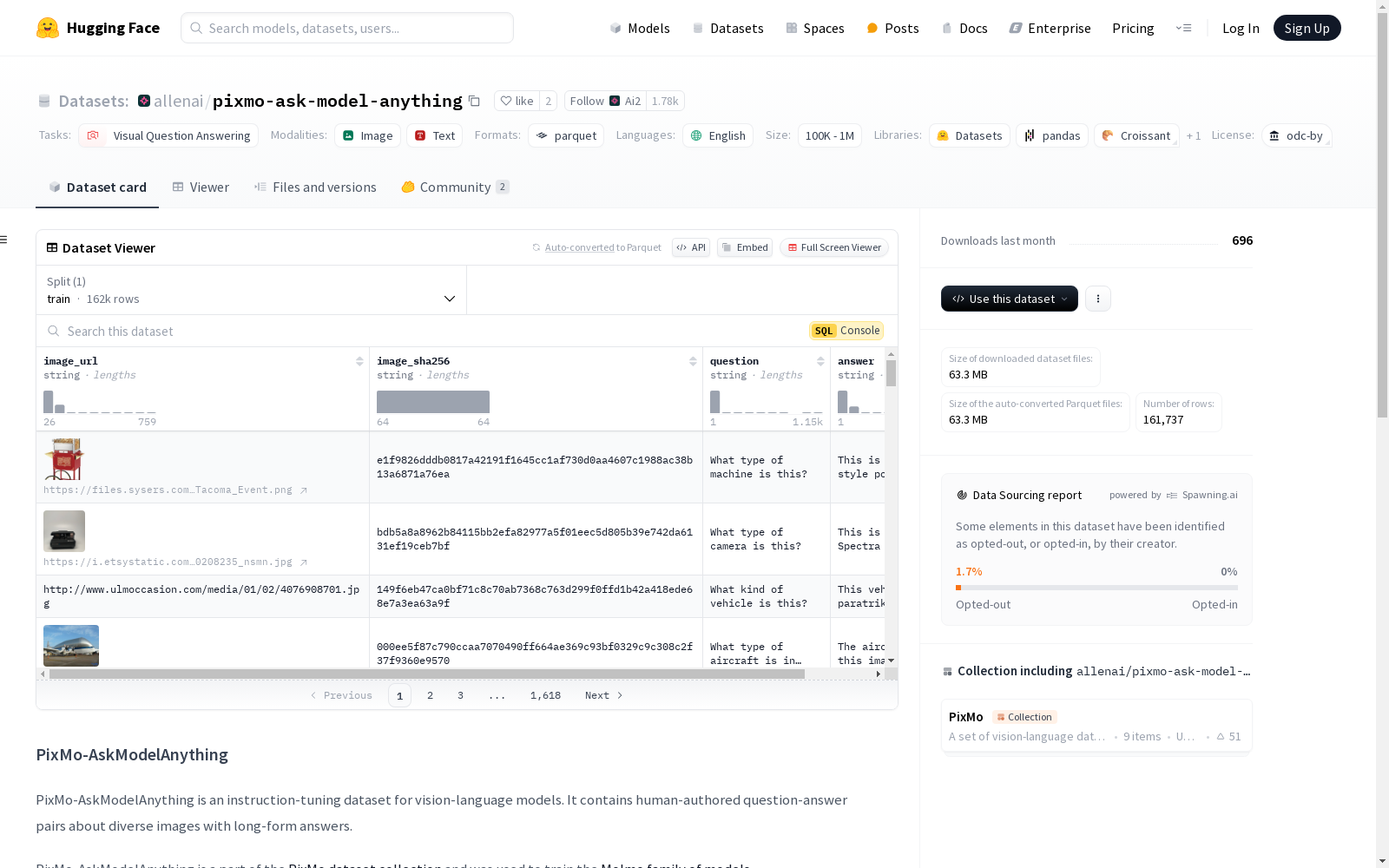The image size is (1389, 868).
Task: Open Docs in the top navigation
Action: point(964,28)
